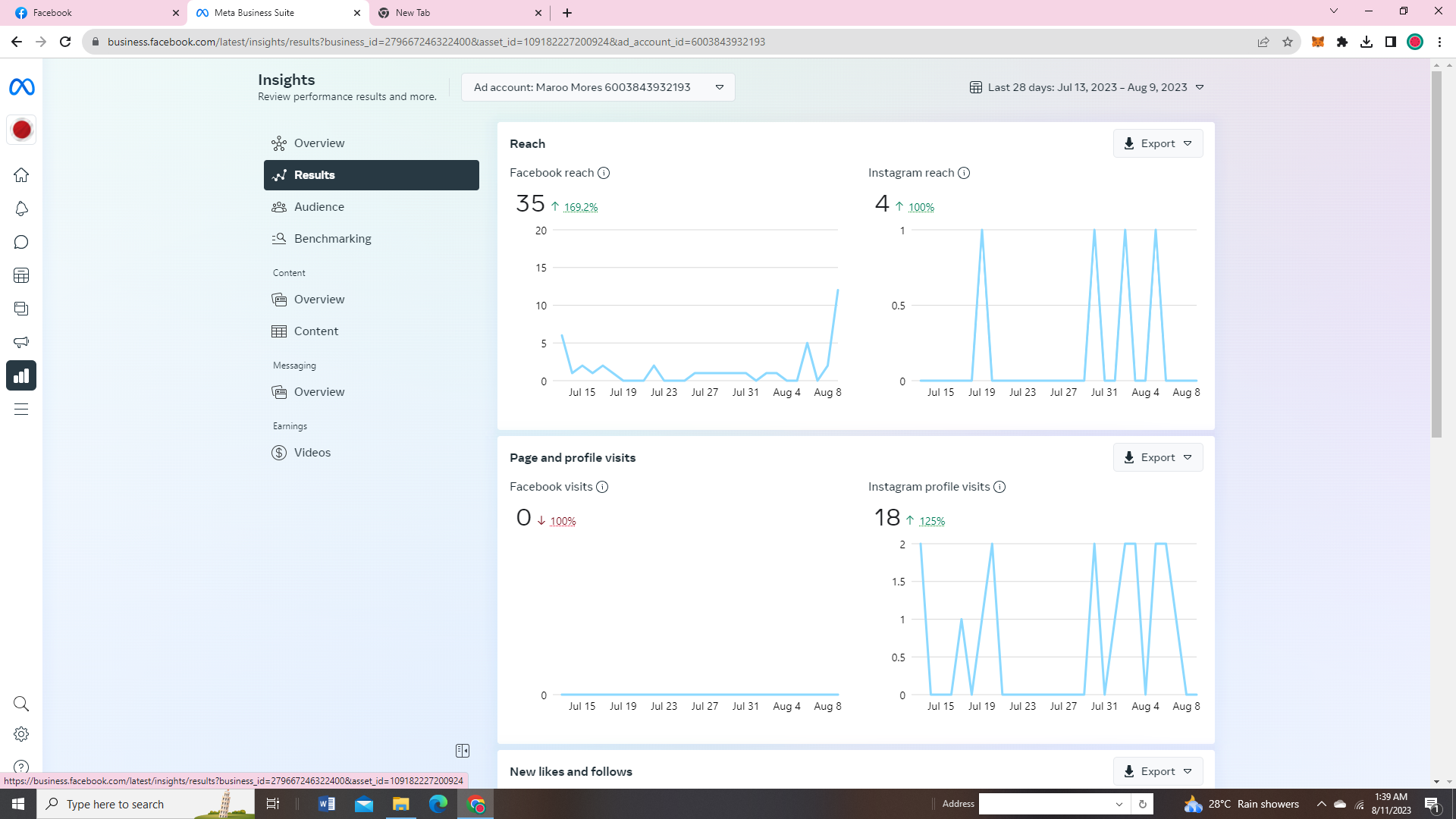Image resolution: width=1456 pixels, height=819 pixels.
Task: Open All tools hamburger menu
Action: 21,409
